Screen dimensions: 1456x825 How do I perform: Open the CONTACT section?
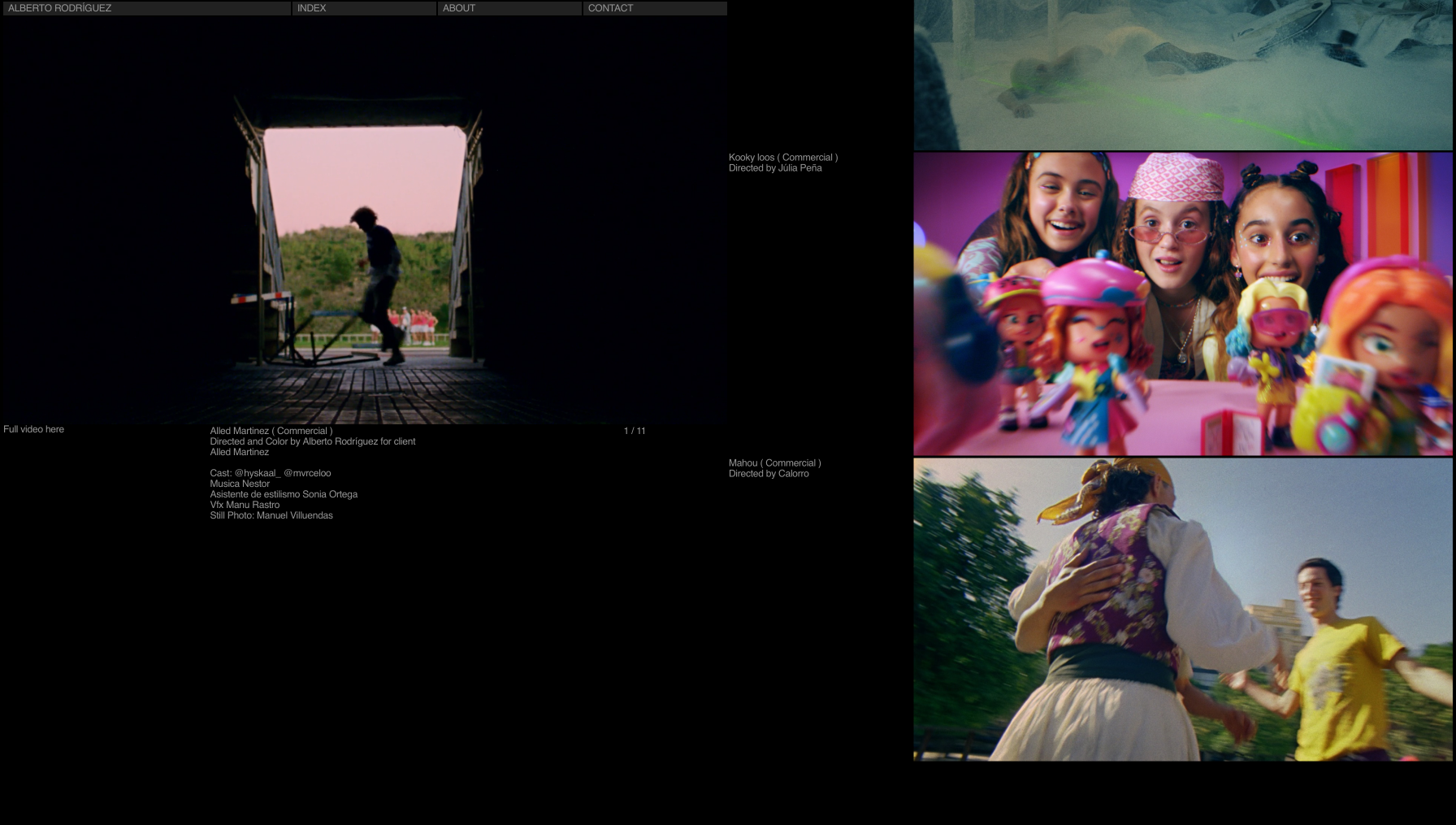click(x=610, y=8)
